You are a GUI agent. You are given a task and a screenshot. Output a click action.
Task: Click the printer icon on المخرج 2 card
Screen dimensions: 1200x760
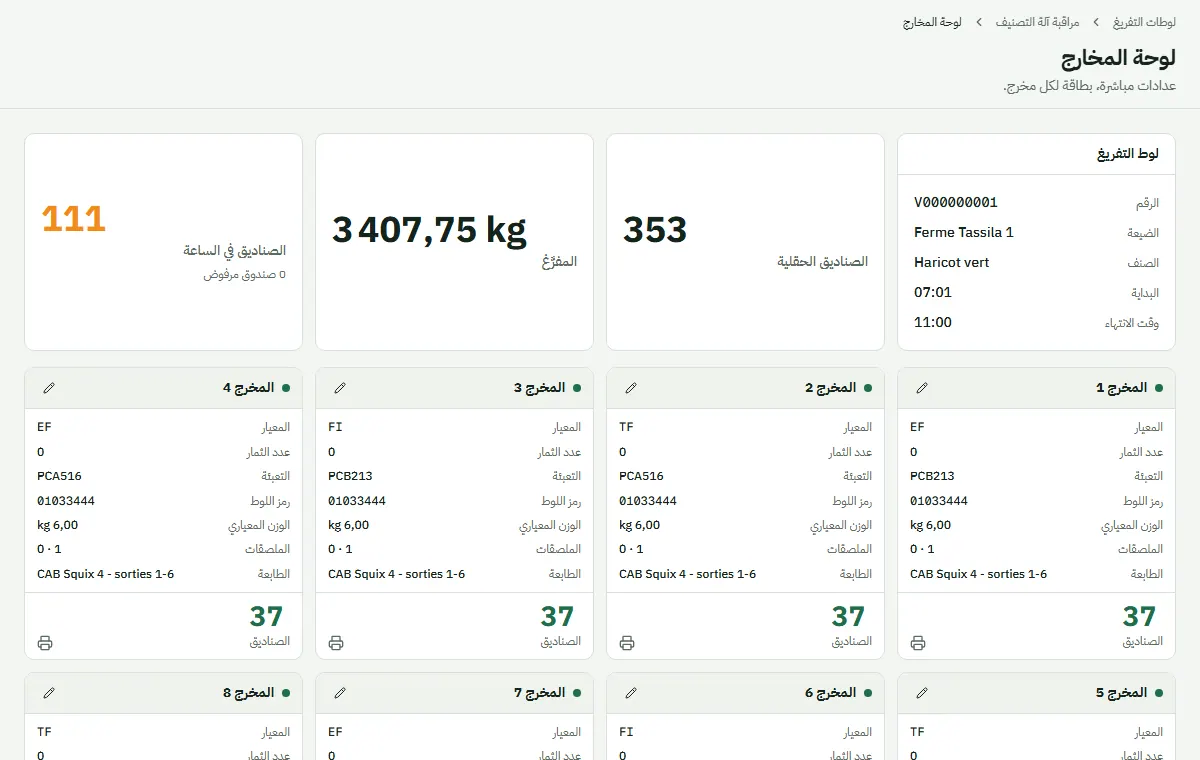coord(627,643)
